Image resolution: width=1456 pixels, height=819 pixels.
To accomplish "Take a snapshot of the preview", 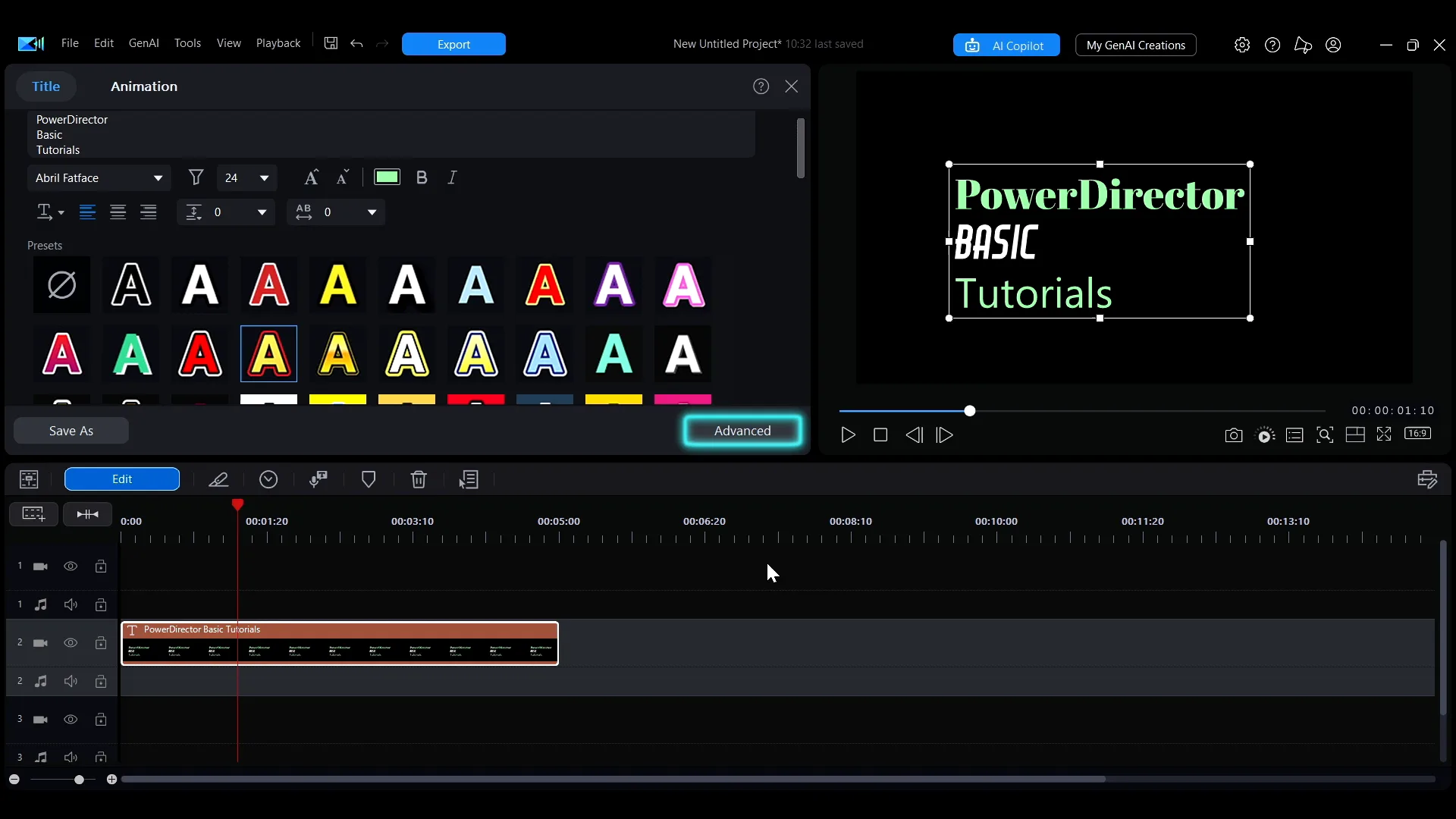I will [x=1234, y=435].
